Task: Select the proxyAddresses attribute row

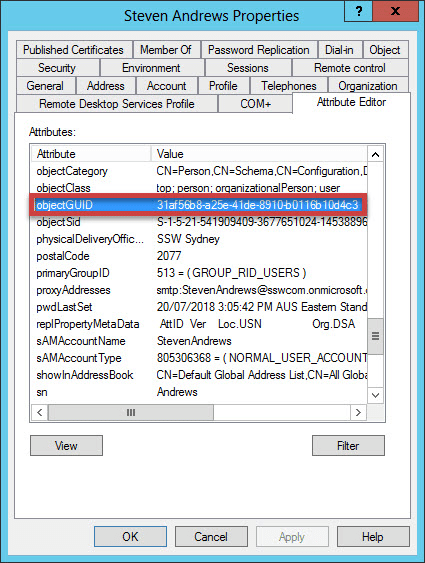Action: tap(199, 290)
